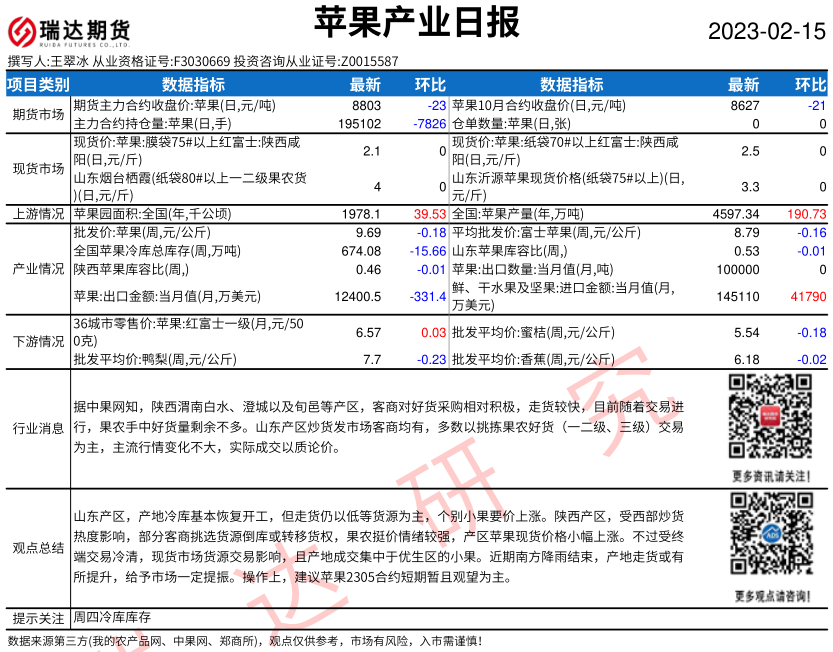Click the red 190.73 apple output change value

pyautogui.click(x=807, y=214)
